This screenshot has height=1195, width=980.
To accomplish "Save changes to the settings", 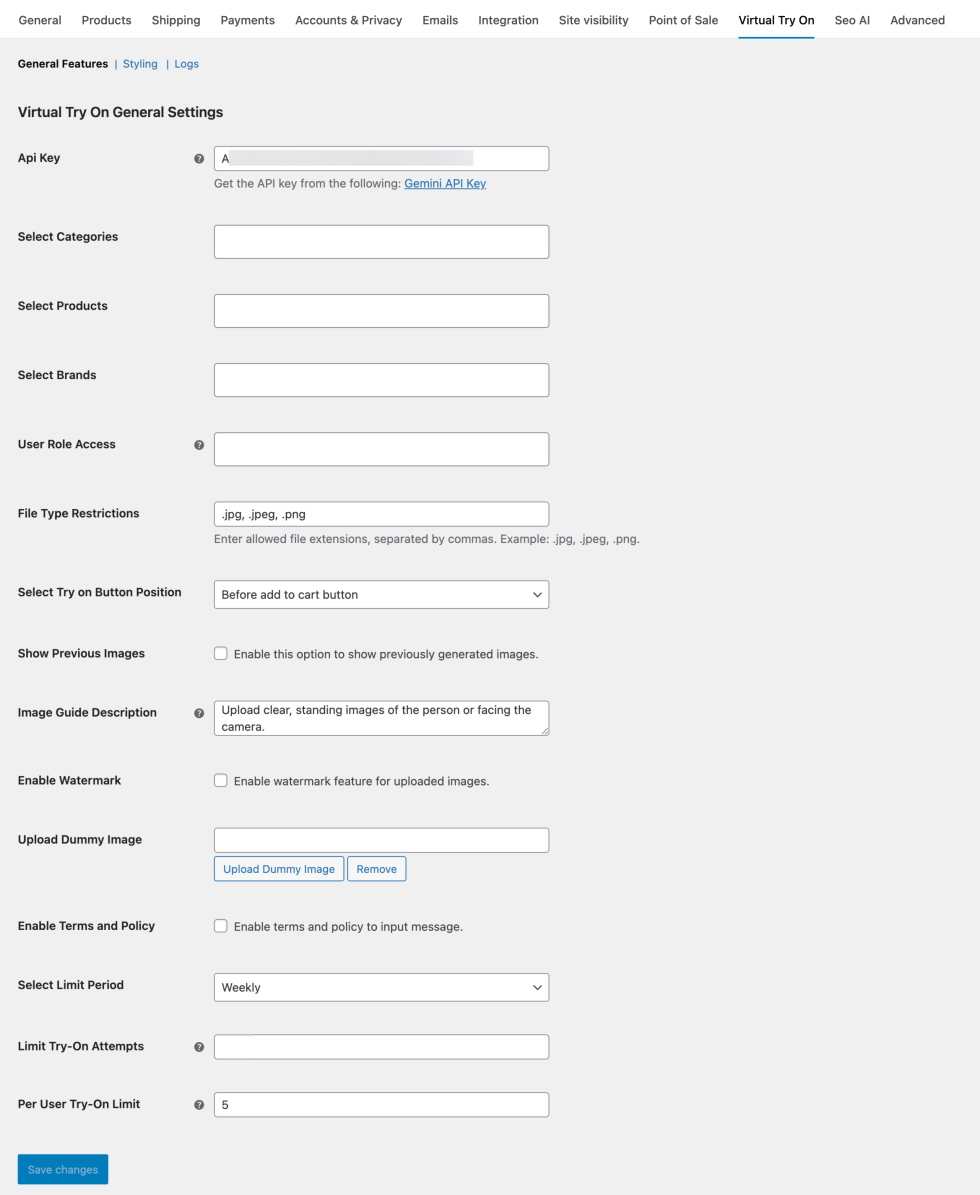I will tap(63, 1169).
